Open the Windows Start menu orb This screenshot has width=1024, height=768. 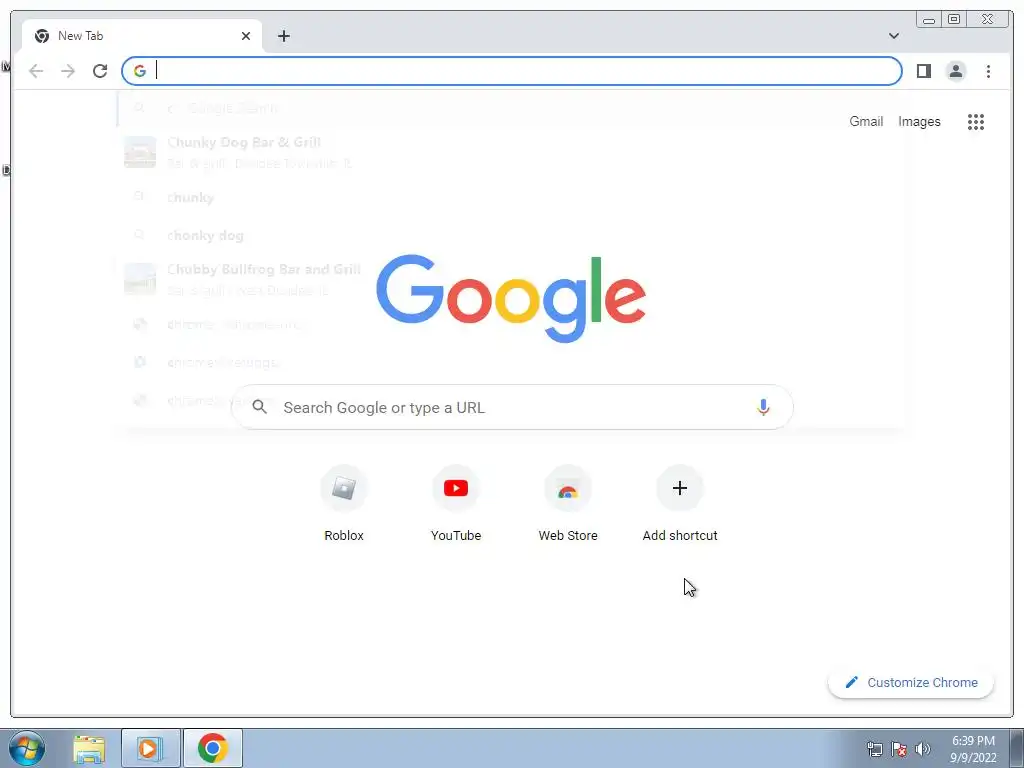(x=27, y=748)
